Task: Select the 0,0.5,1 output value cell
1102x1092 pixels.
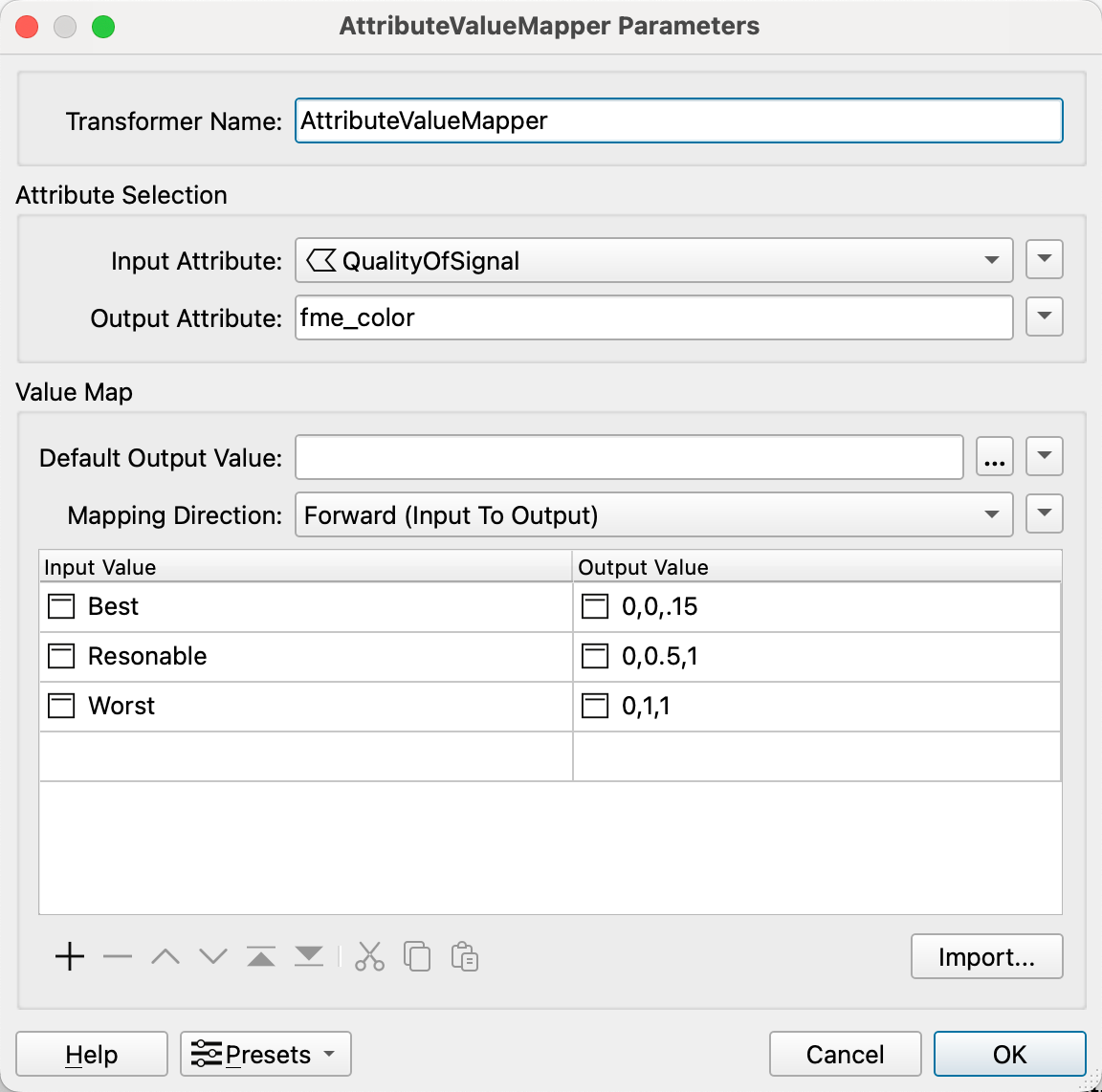Action: (817, 656)
